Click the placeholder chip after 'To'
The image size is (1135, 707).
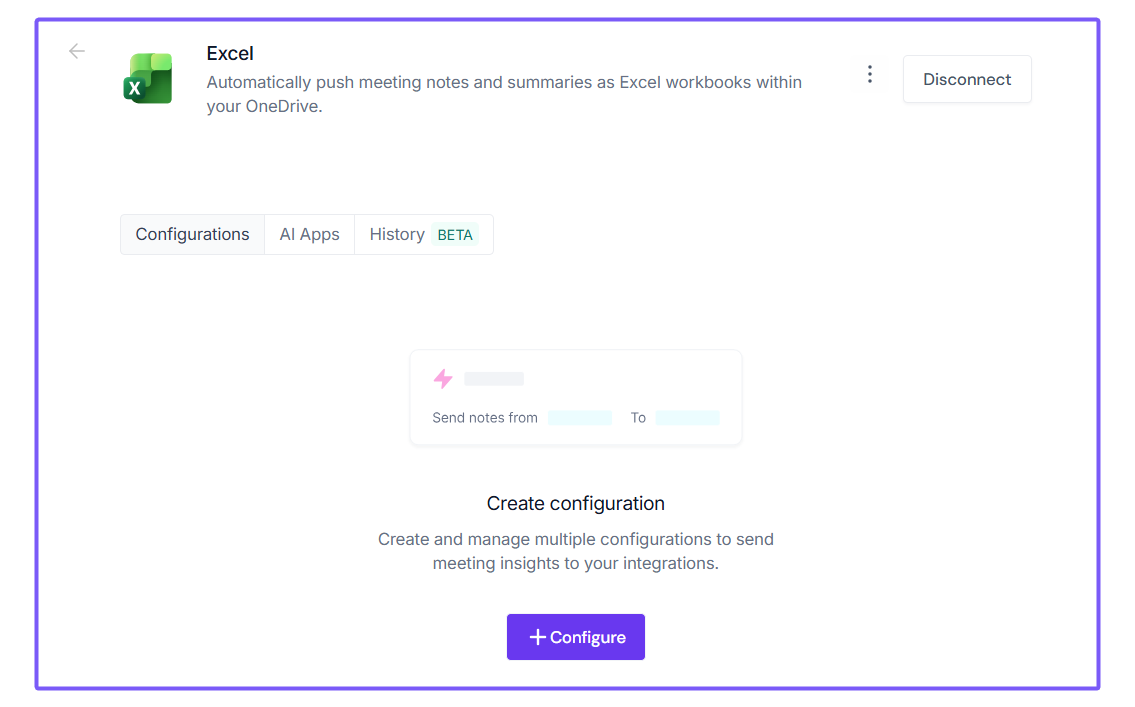coord(687,418)
